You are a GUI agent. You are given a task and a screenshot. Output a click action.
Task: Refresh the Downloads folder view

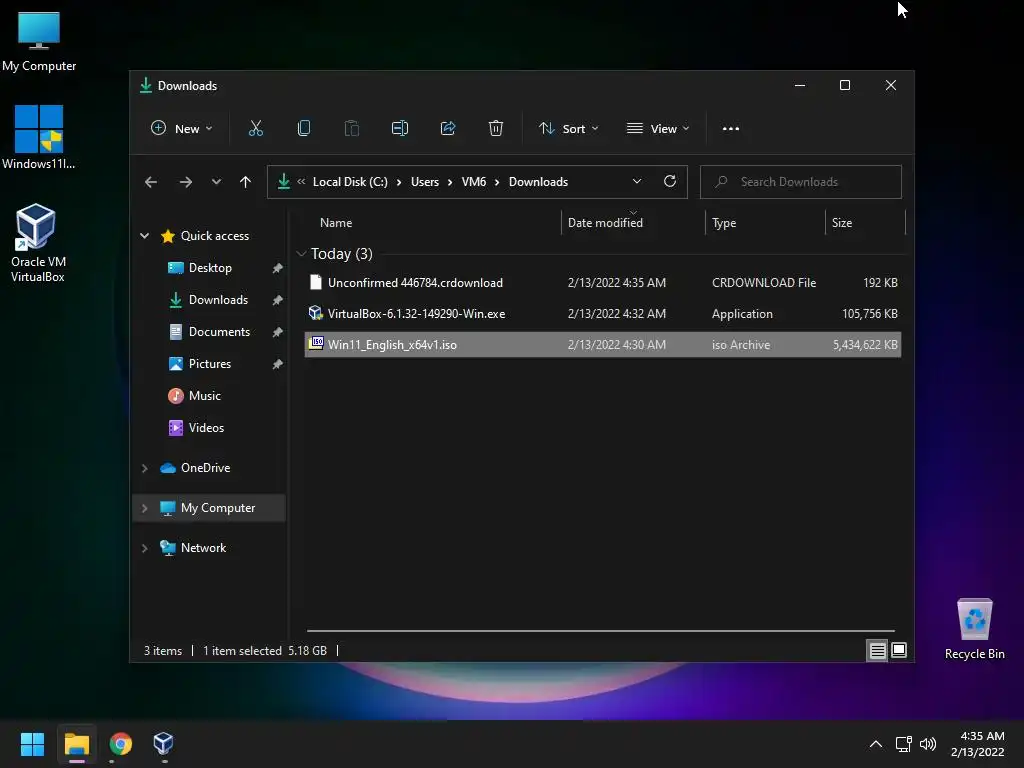click(669, 182)
